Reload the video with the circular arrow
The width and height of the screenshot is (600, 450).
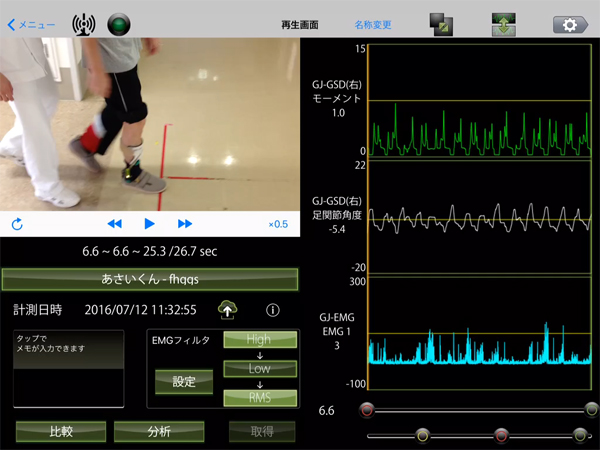pos(17,224)
